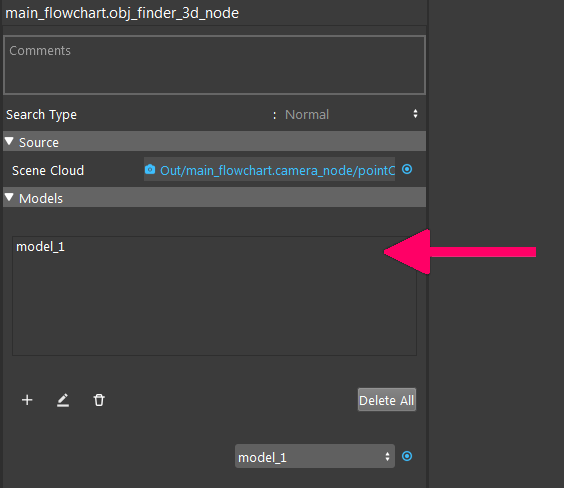564x488 pixels.
Task: Click model_1 dropdown stepper arrows
Action: (x=387, y=456)
